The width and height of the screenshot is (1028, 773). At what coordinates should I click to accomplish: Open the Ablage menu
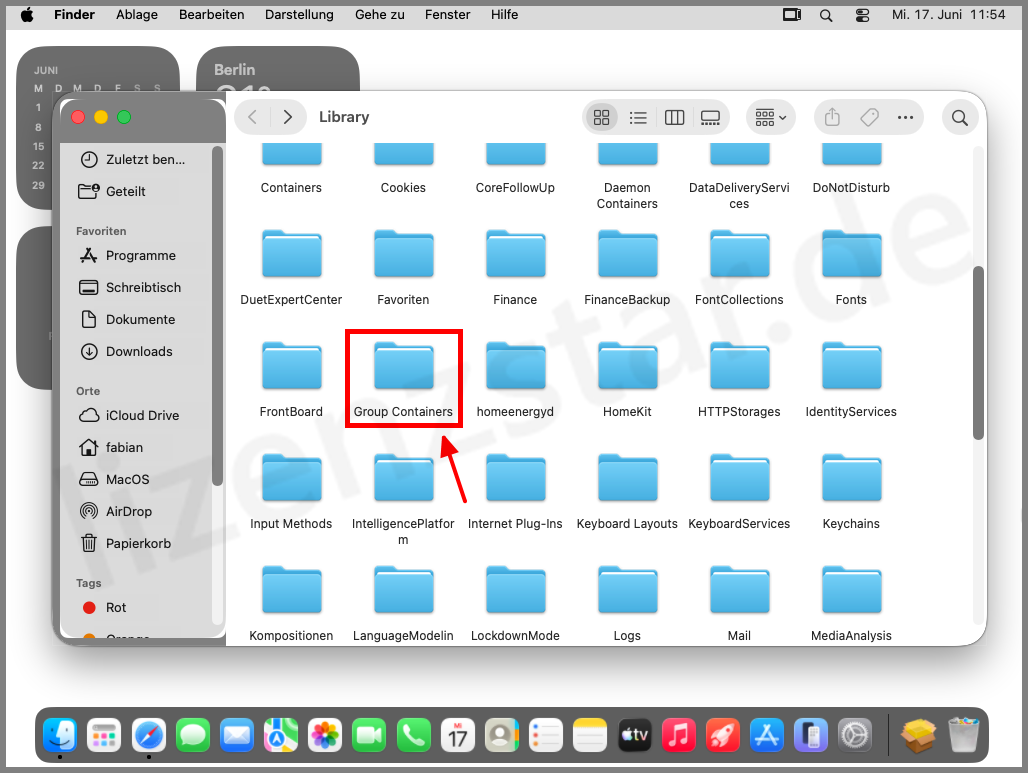pos(136,14)
